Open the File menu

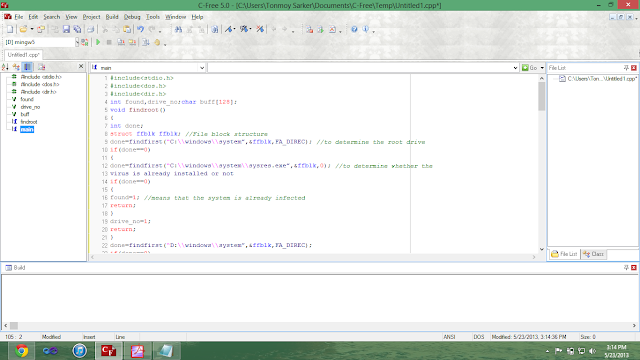pyautogui.click(x=19, y=17)
